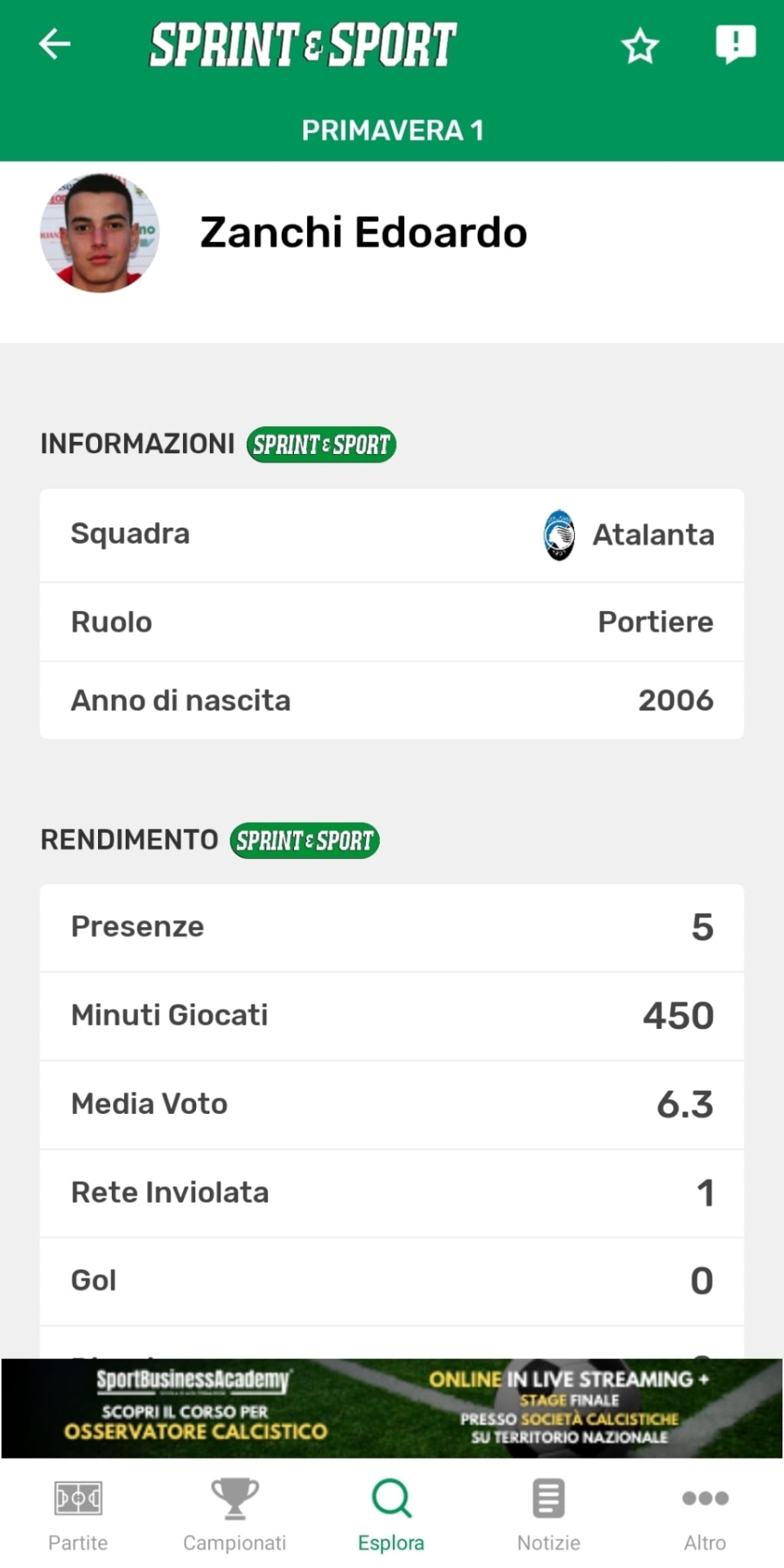Tap the report issue speech bubble icon
This screenshot has width=784, height=1568.
735,44
